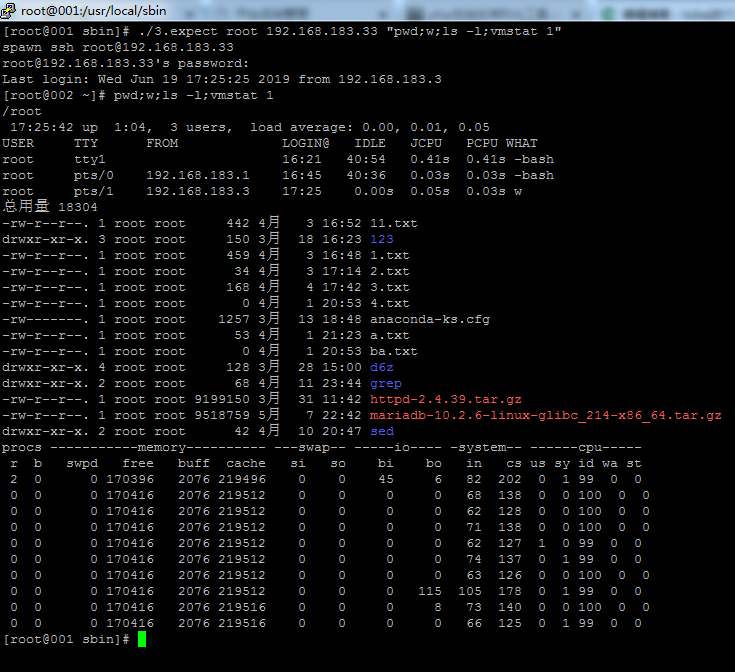735x672 pixels.
Task: Click the 'spawn ssh root@192.168.183.33' line
Action: coord(118,47)
